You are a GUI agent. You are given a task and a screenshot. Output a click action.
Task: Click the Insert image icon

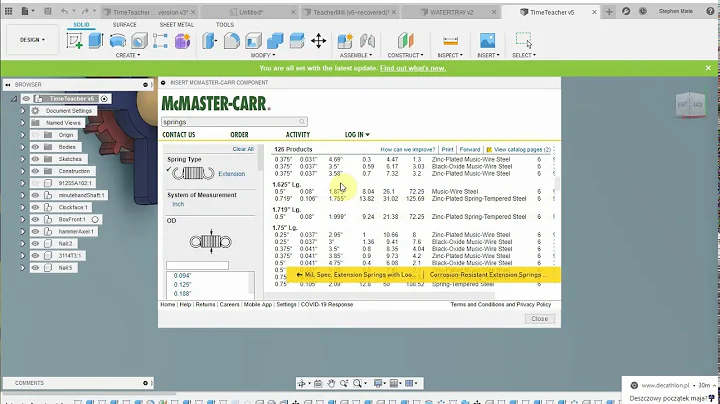click(488, 41)
